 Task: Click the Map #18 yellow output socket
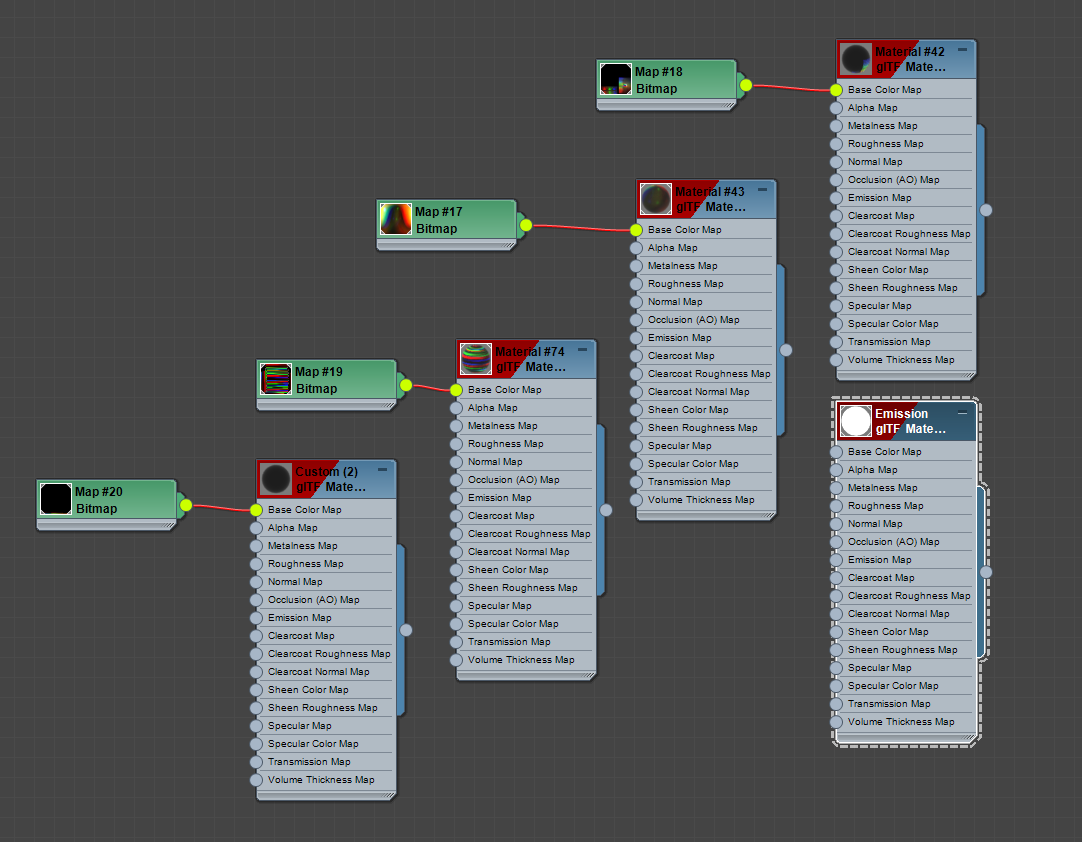745,86
